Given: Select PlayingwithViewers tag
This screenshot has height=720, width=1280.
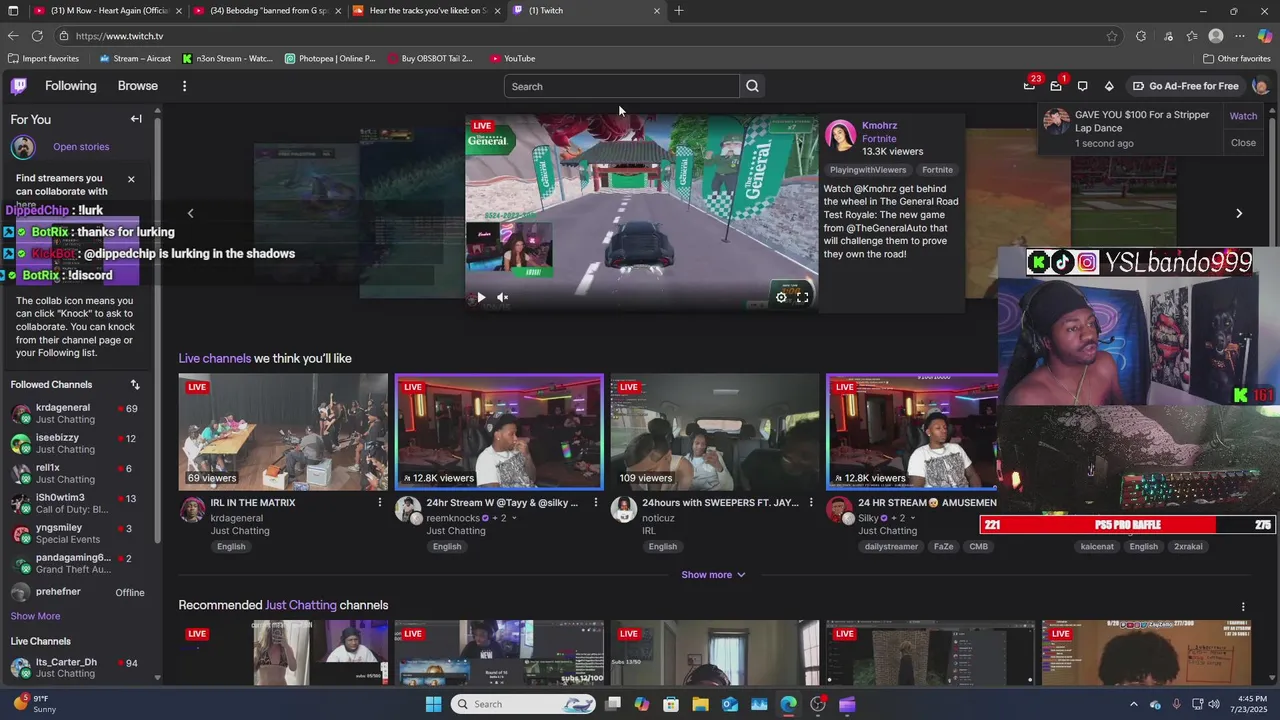Looking at the screenshot, I should (x=868, y=170).
